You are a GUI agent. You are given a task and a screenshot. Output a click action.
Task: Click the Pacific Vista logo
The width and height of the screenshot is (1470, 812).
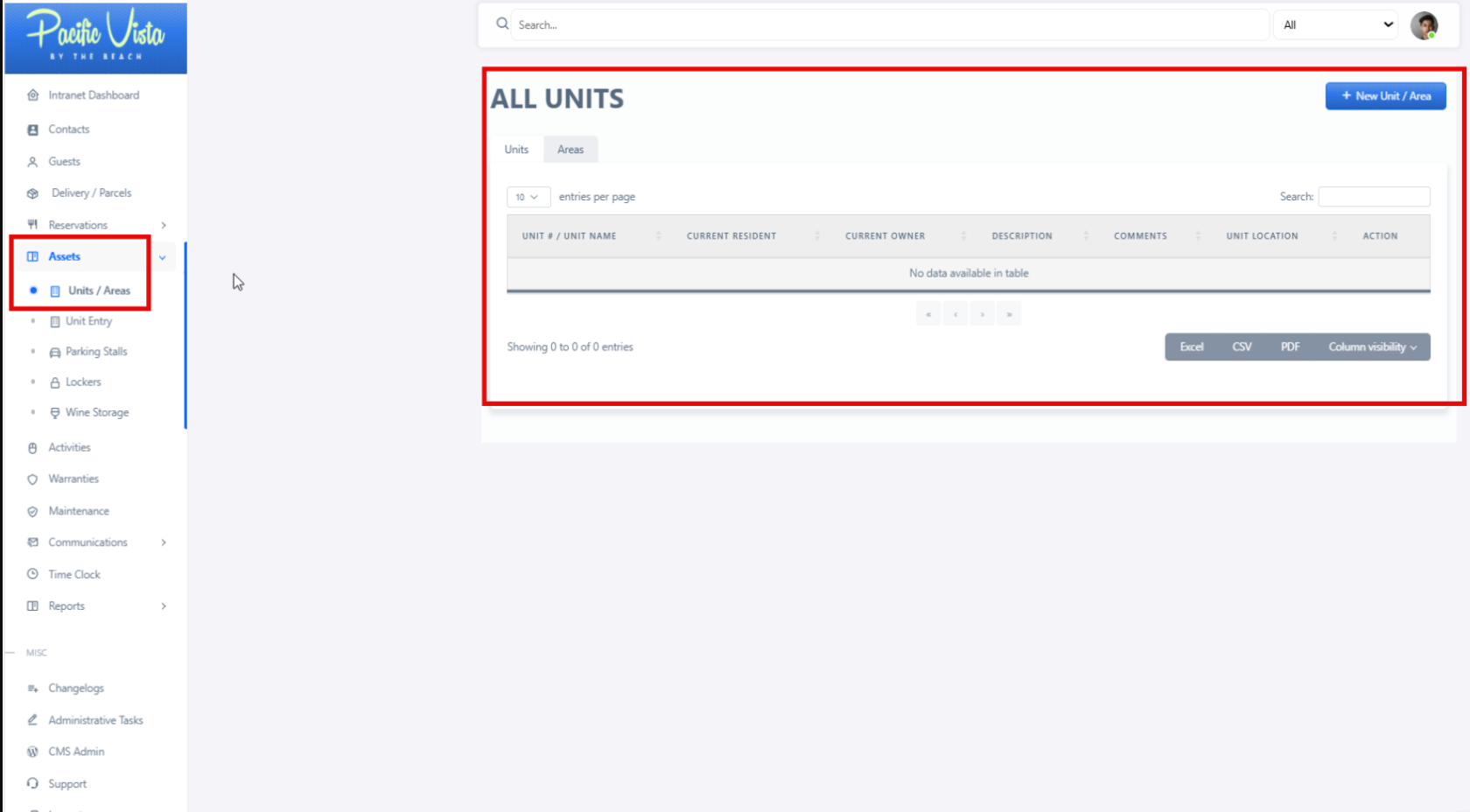pyautogui.click(x=95, y=38)
